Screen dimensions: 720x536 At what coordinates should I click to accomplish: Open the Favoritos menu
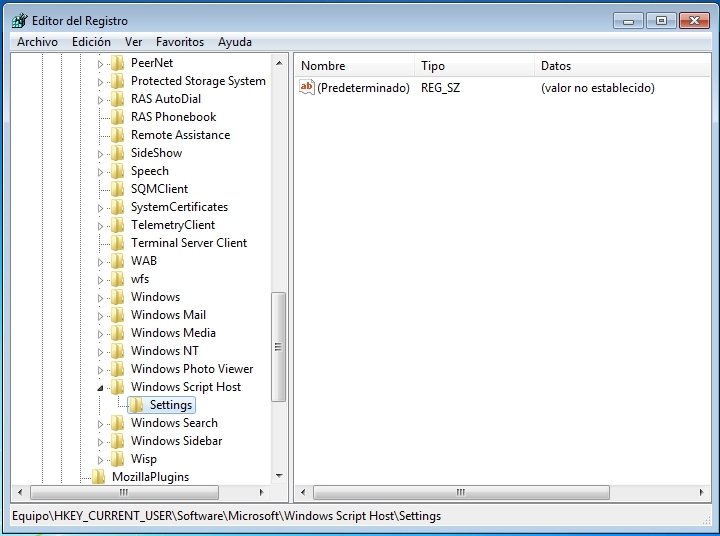(180, 42)
